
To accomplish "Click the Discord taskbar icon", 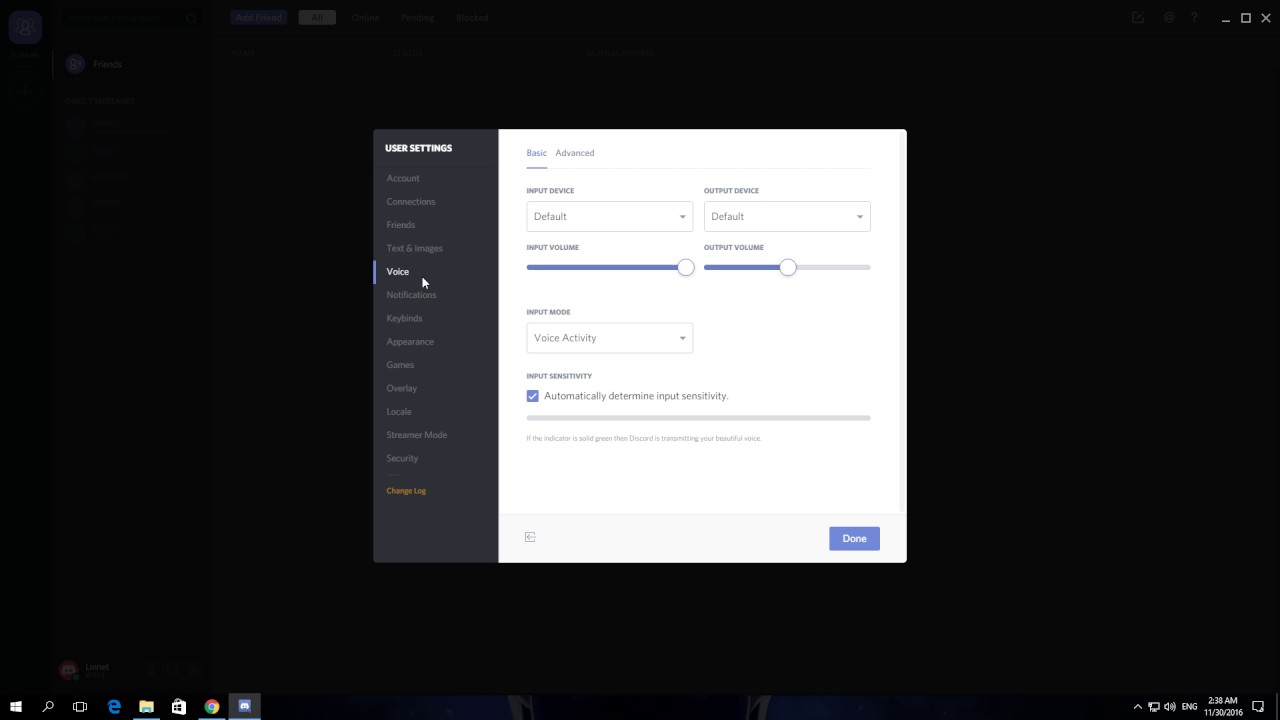I will click(245, 706).
